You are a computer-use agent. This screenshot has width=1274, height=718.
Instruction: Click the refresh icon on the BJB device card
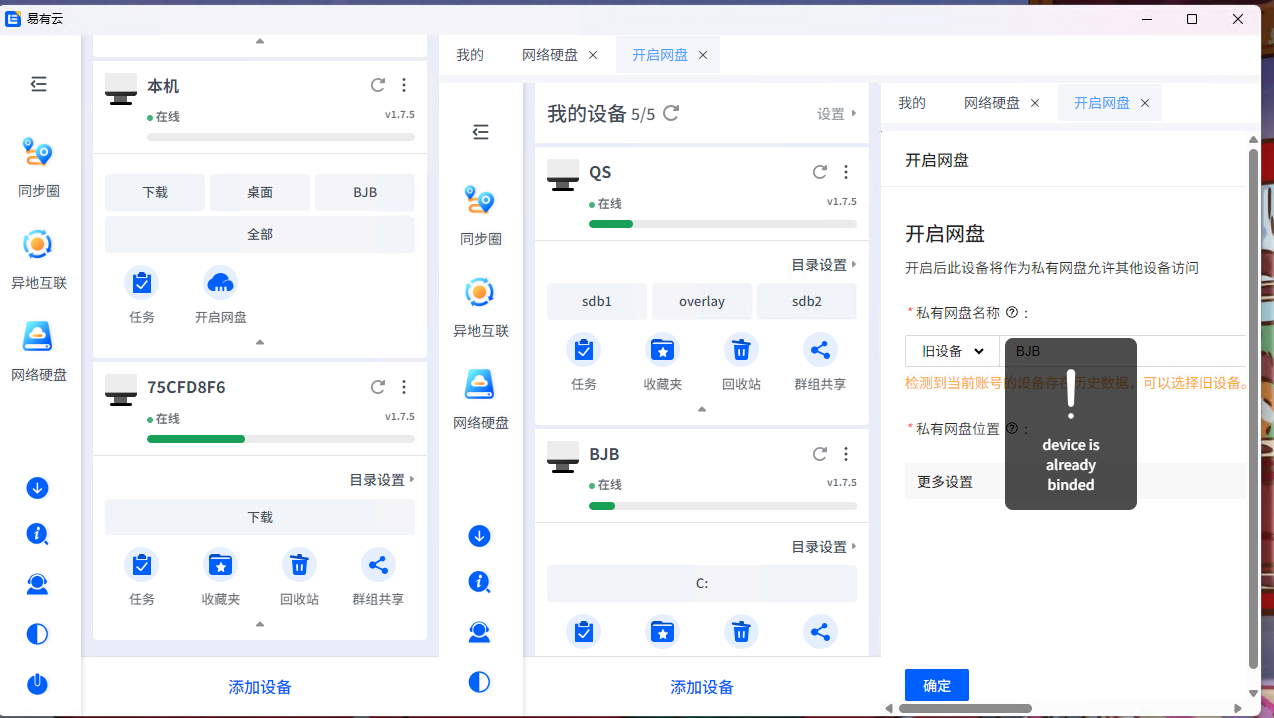coord(820,454)
